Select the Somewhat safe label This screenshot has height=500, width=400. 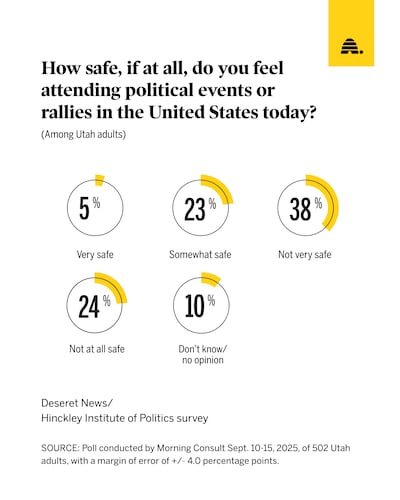click(x=200, y=255)
